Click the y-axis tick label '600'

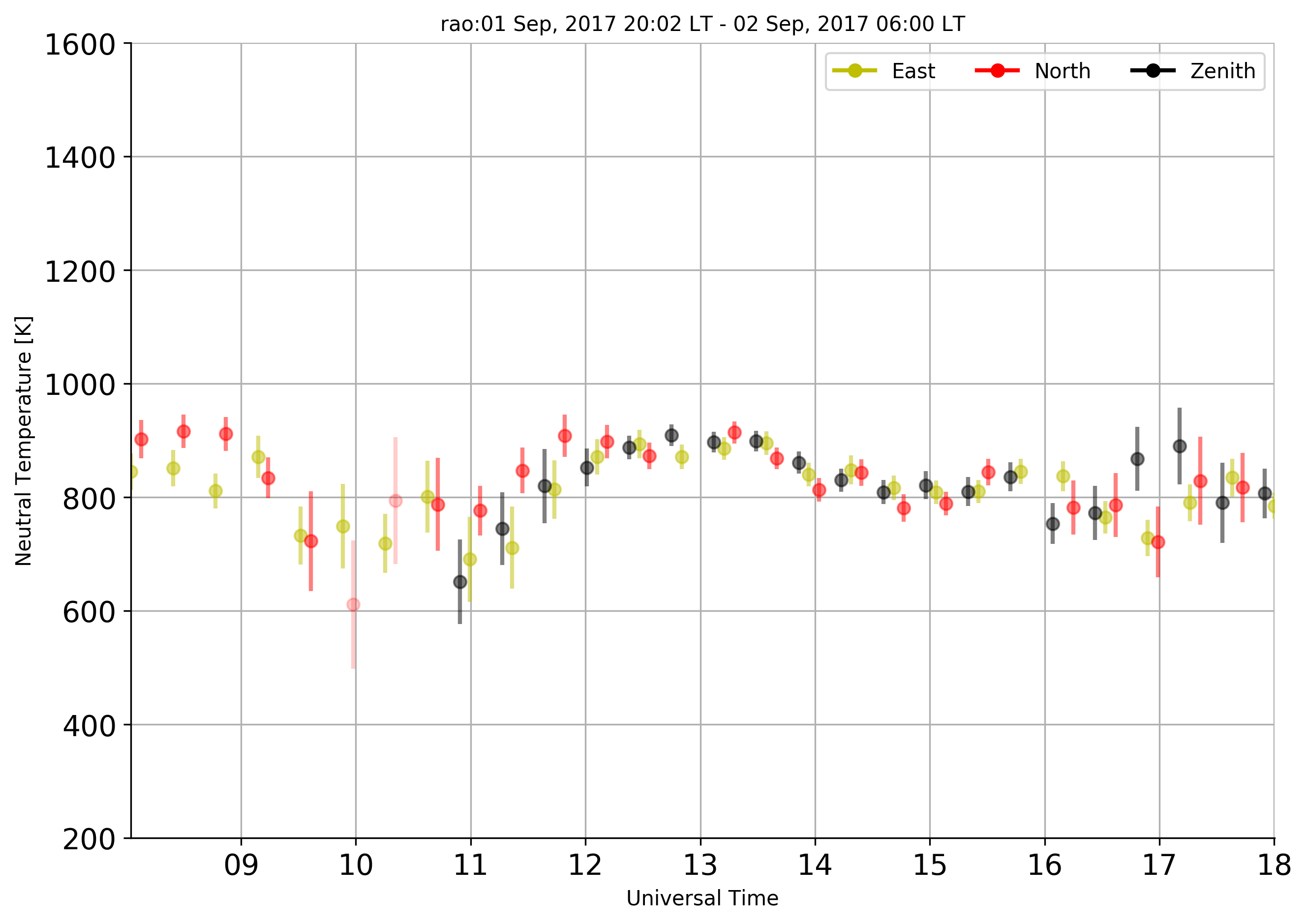click(x=90, y=613)
